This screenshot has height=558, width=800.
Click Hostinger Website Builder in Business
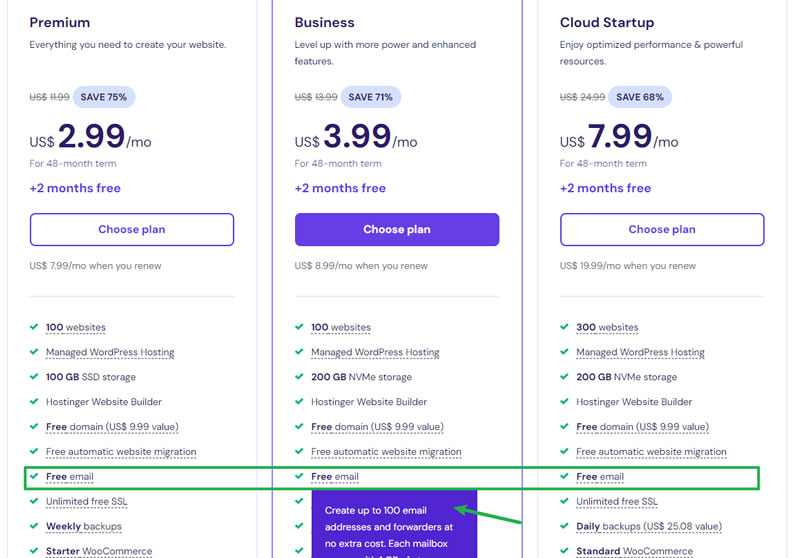[x=369, y=402]
